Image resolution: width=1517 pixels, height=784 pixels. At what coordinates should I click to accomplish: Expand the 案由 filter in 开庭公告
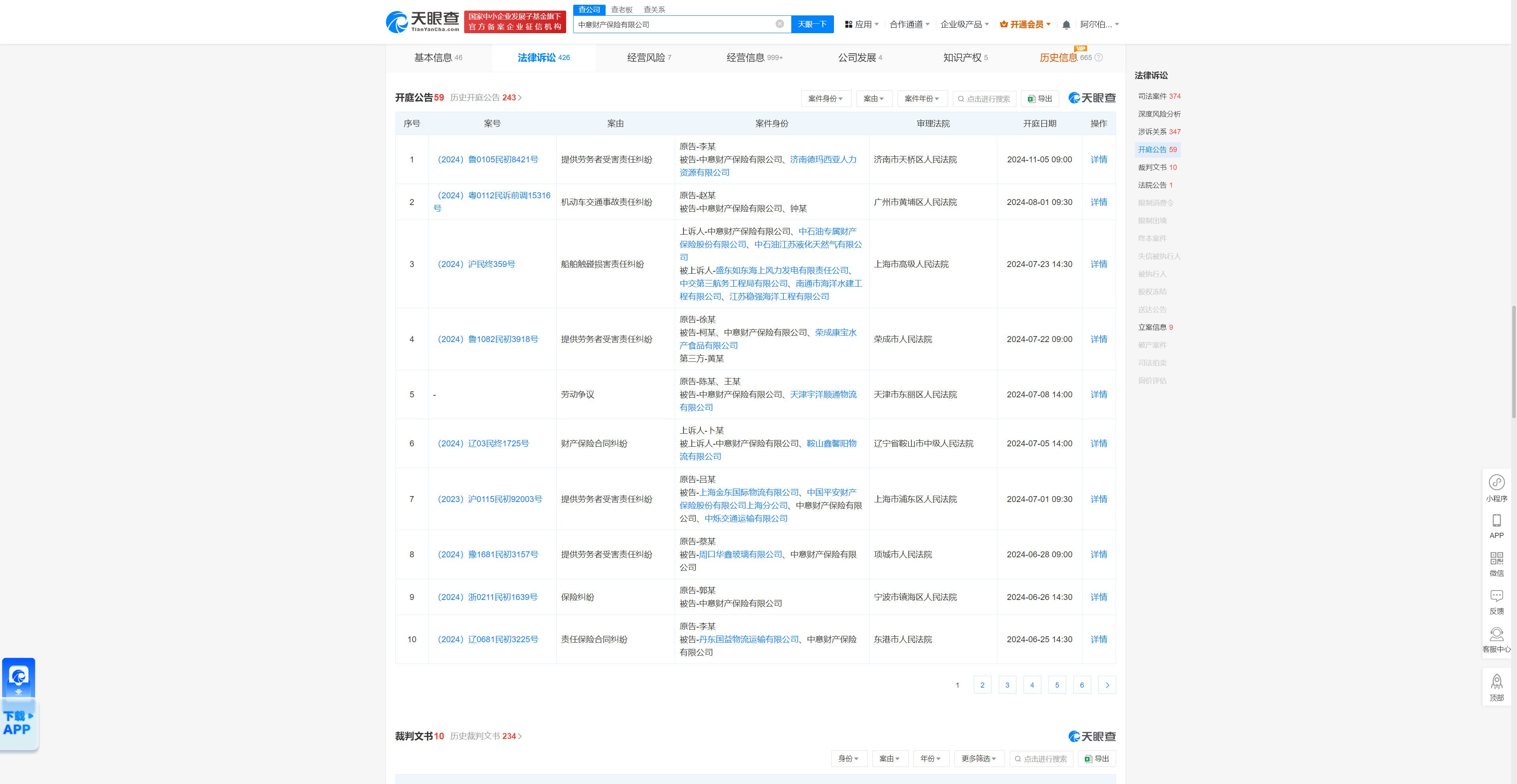[x=874, y=99]
